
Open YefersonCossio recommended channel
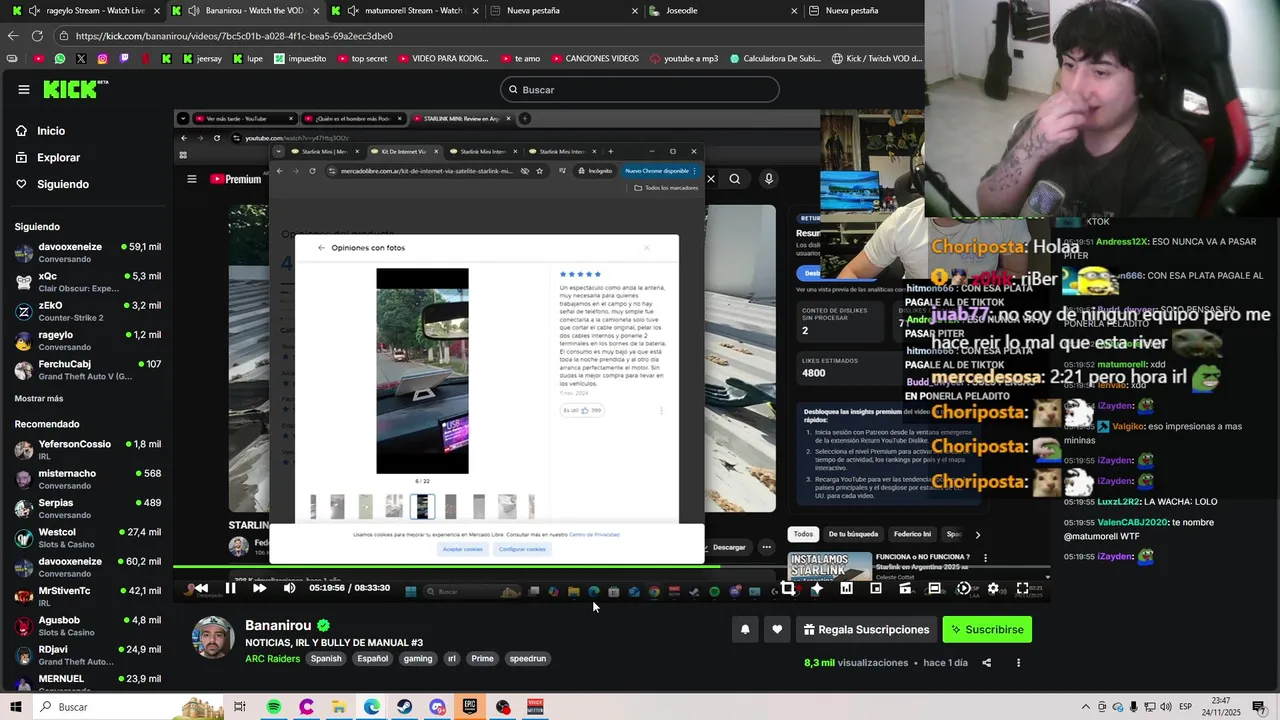pos(87,449)
